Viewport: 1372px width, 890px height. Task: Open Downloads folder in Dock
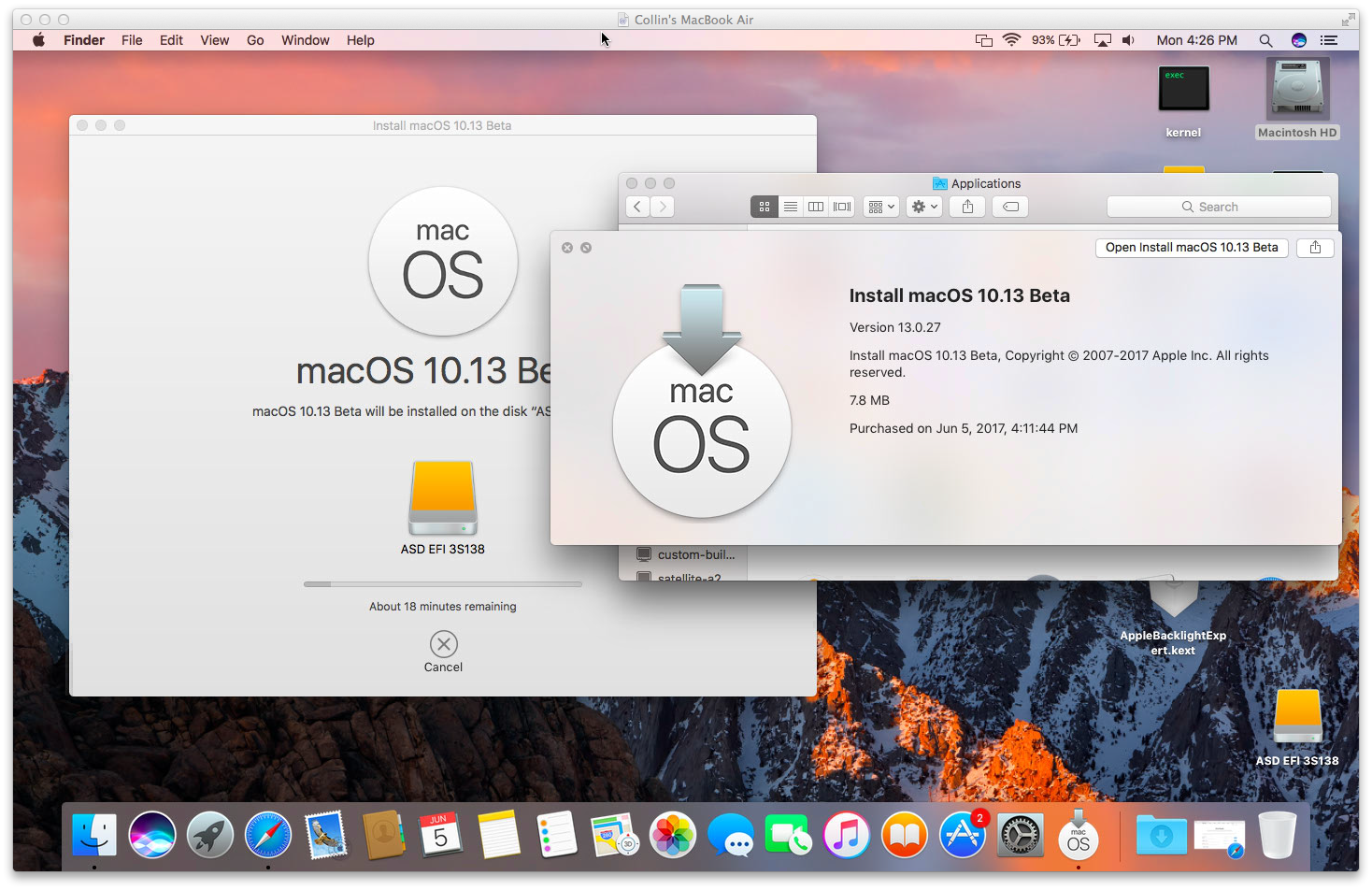point(1162,835)
